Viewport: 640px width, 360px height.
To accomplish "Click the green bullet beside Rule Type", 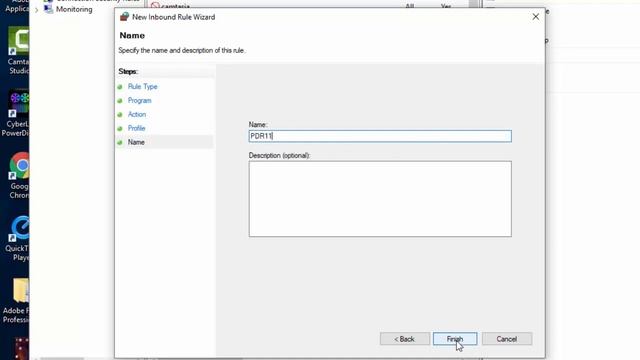I will pos(120,87).
